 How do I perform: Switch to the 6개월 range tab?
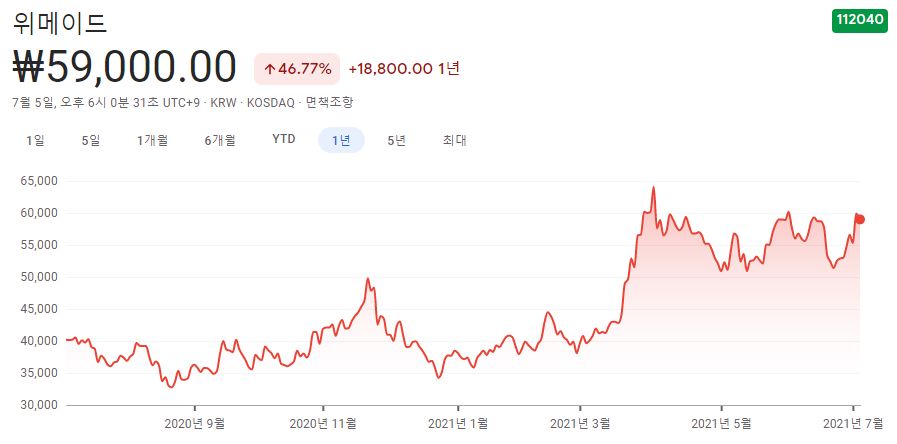(x=220, y=140)
